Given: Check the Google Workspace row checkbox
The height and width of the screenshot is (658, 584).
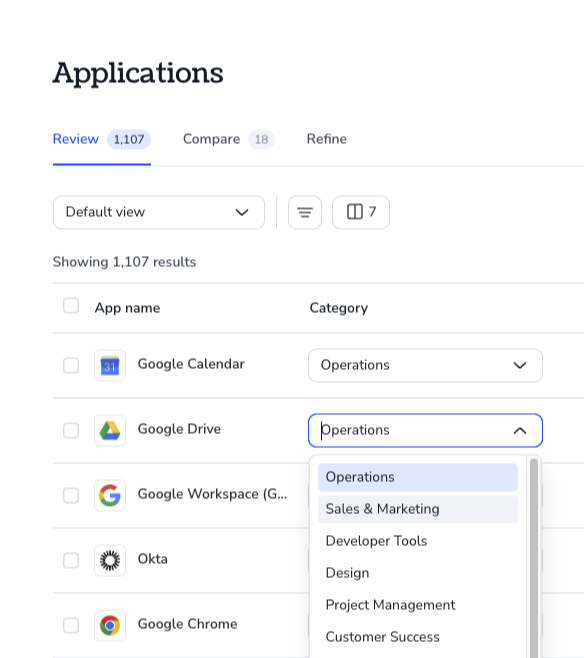Looking at the screenshot, I should [x=71, y=496].
